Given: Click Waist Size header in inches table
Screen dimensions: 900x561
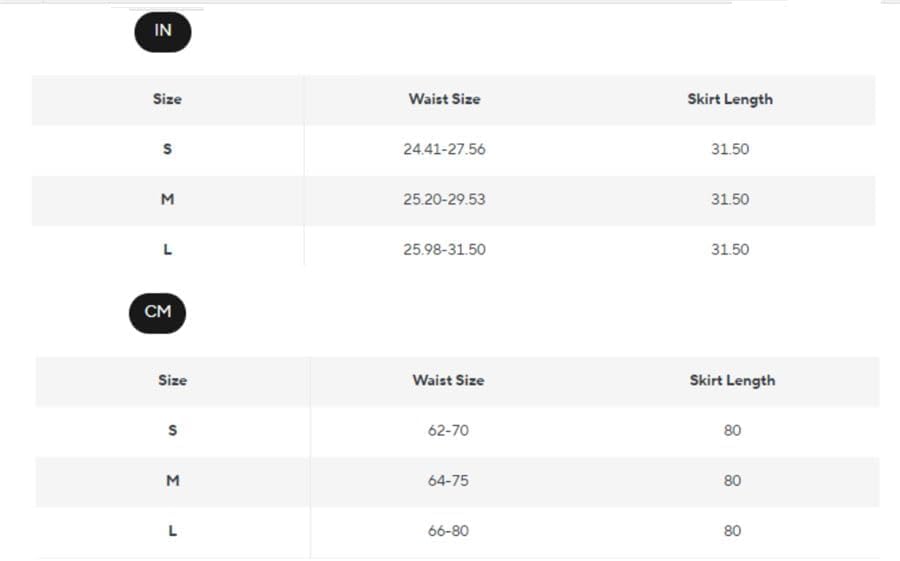Looking at the screenshot, I should coord(444,99).
